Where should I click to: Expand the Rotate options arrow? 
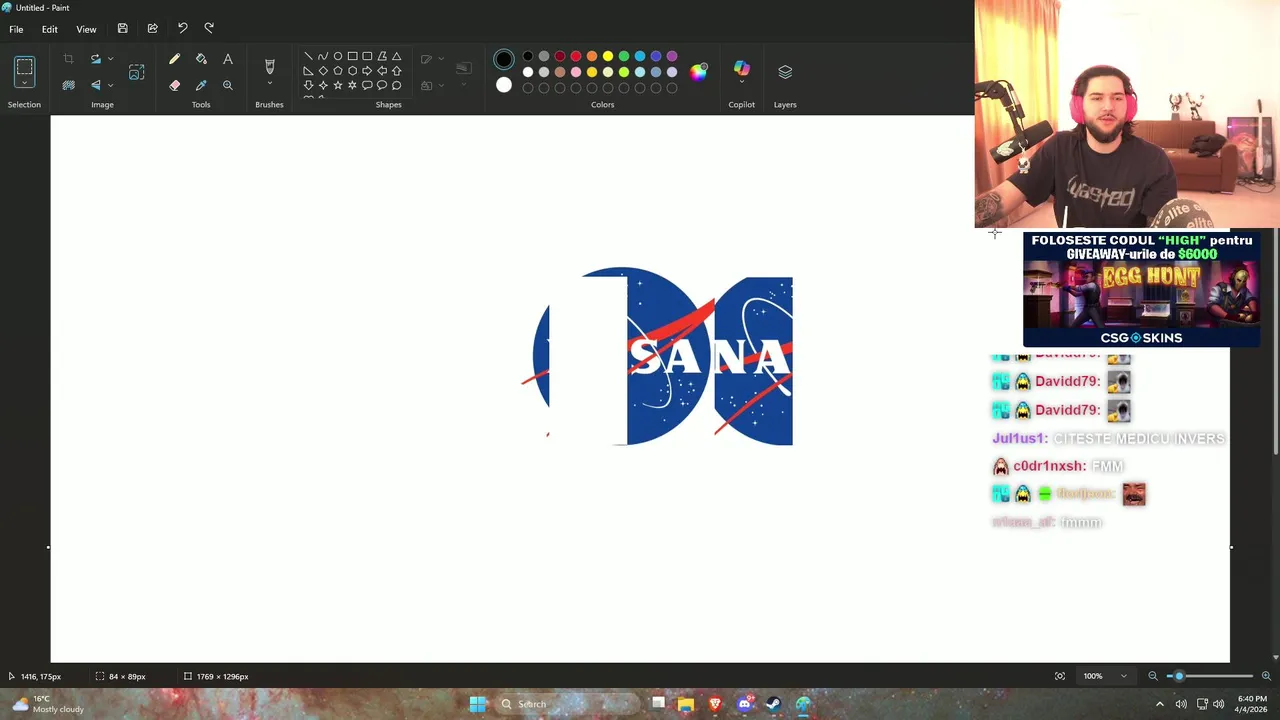tap(110, 60)
